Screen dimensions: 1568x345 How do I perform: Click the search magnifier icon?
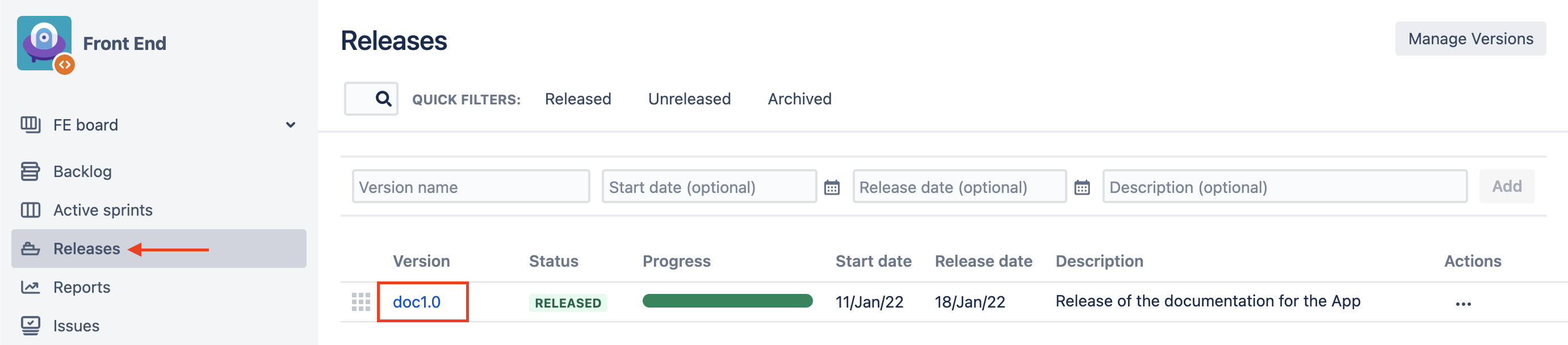[x=383, y=99]
